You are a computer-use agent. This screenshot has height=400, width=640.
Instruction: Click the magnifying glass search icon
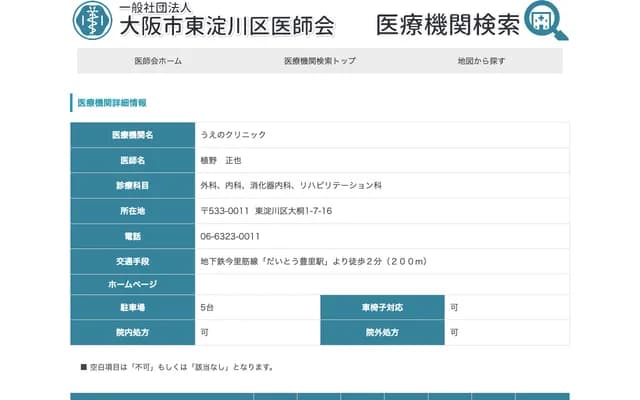tap(546, 21)
